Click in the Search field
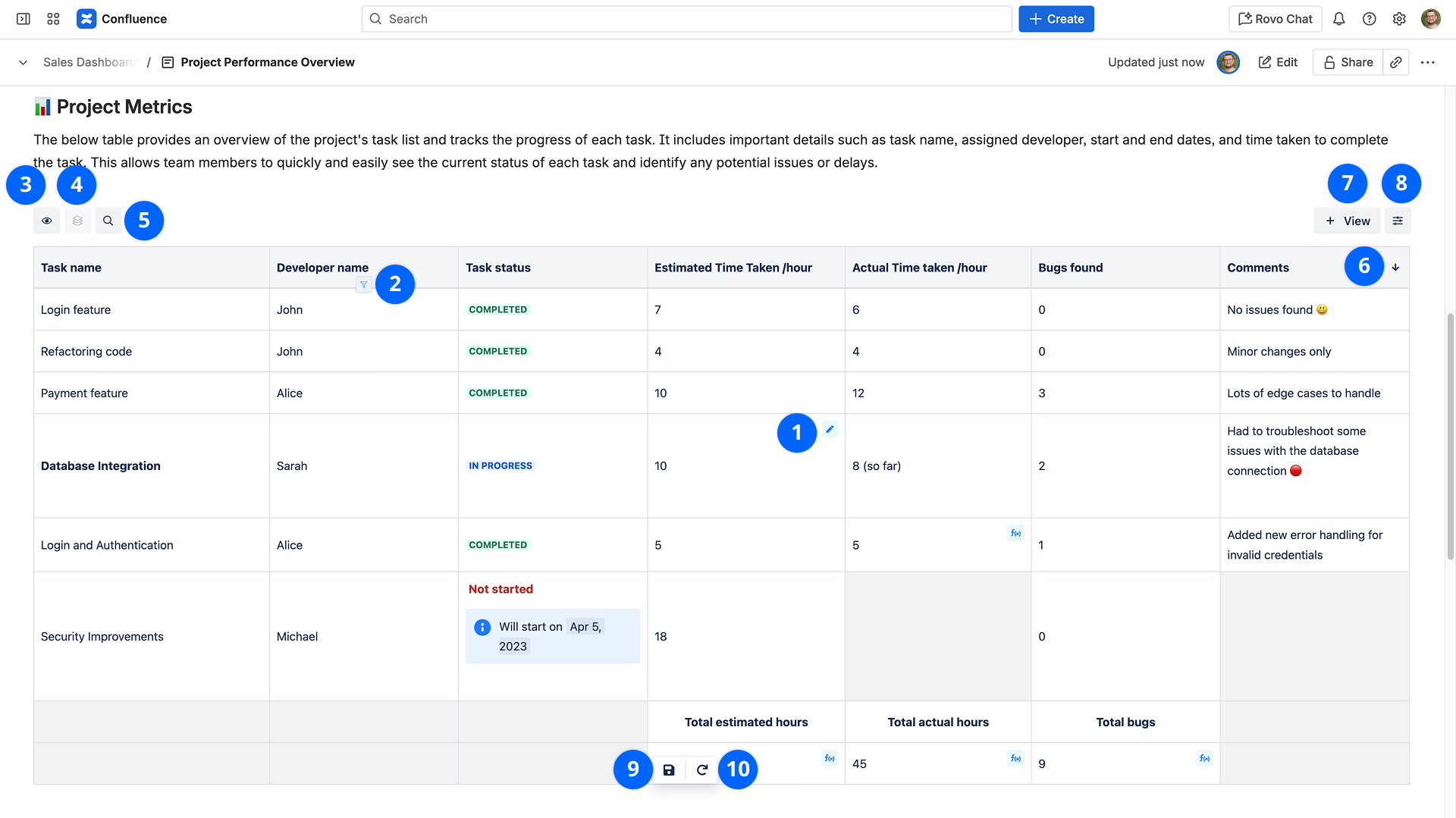The width and height of the screenshot is (1456, 818). tap(686, 19)
